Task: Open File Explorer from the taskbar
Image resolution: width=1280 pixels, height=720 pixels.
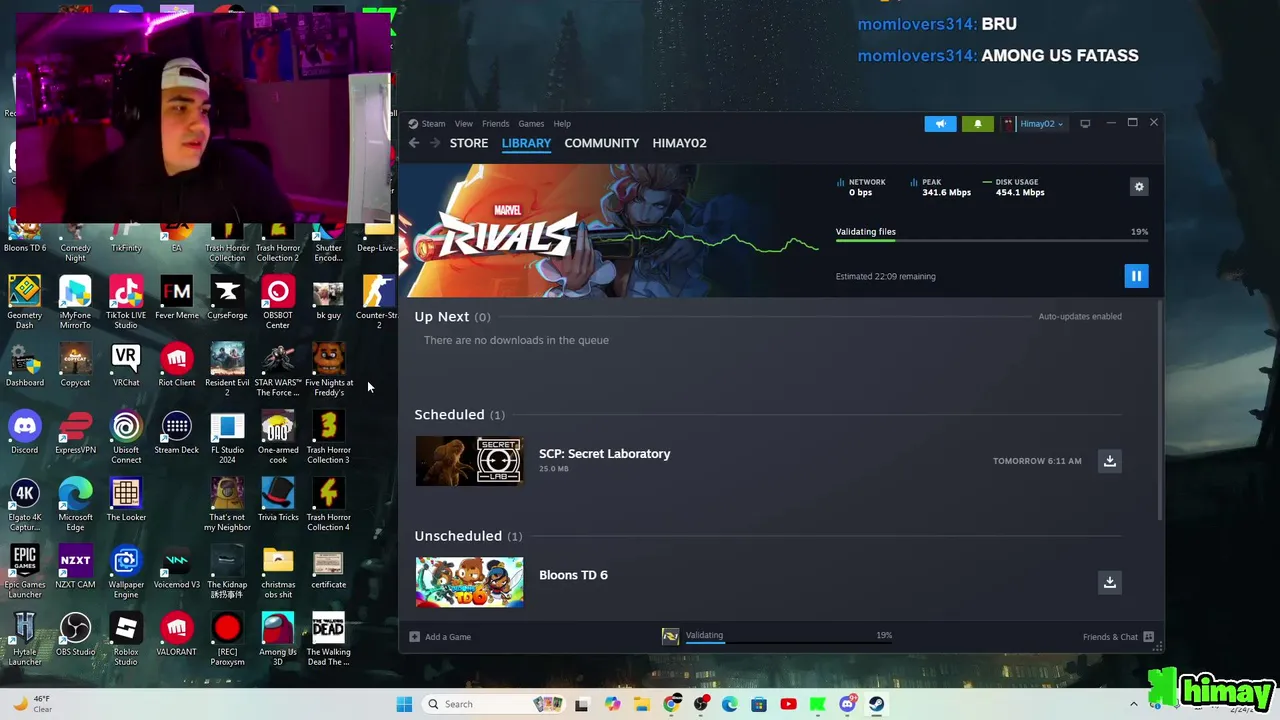Action: point(642,704)
